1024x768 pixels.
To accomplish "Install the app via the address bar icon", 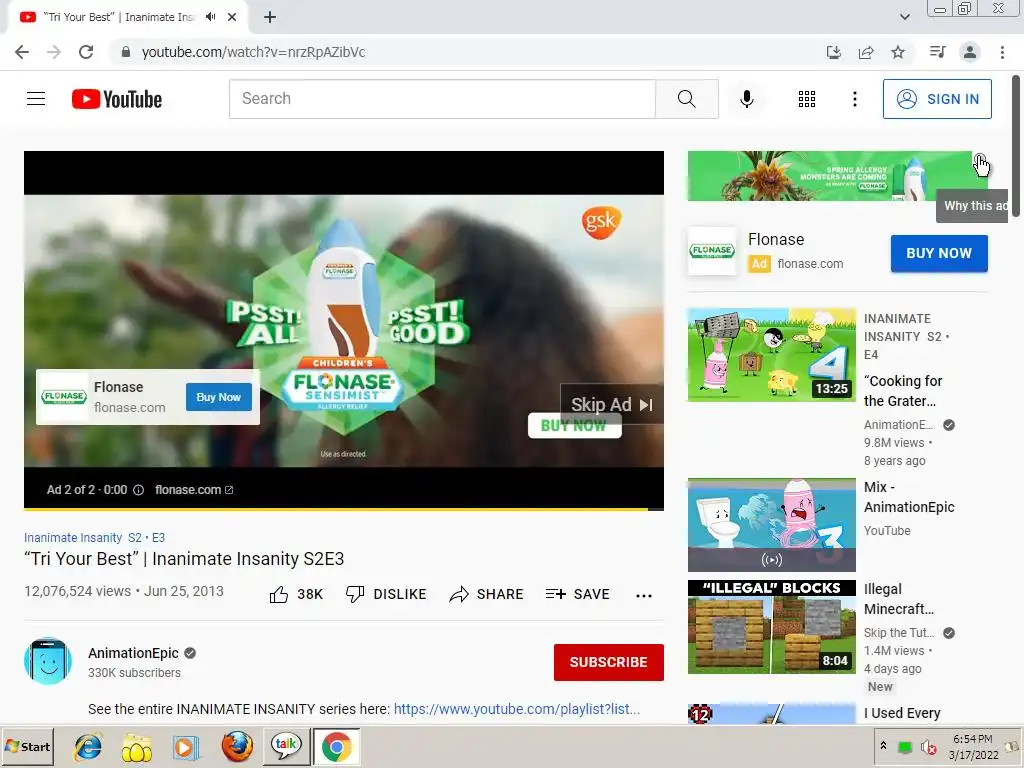I will click(x=833, y=52).
